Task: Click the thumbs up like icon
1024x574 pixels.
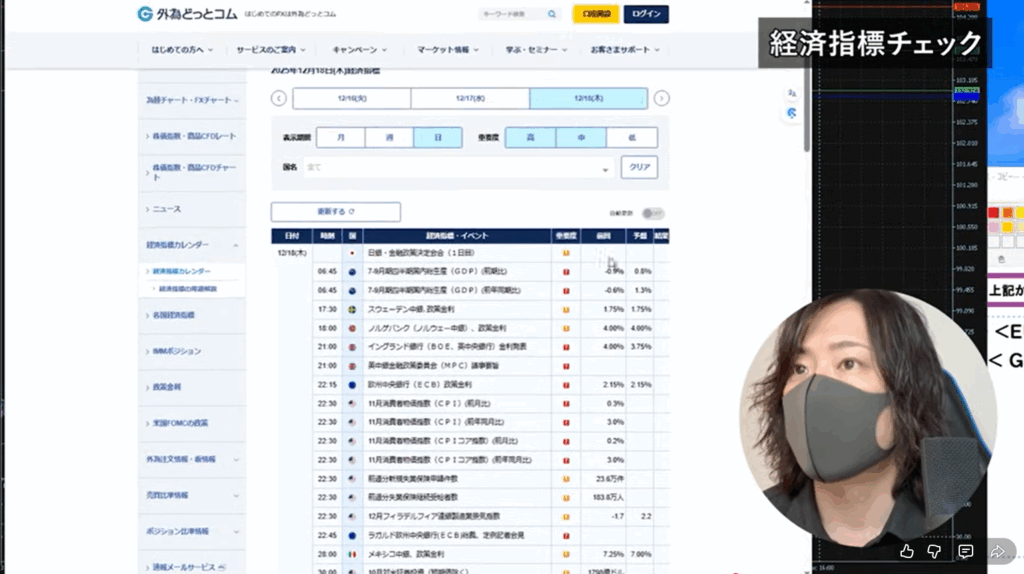Action: coord(907,551)
